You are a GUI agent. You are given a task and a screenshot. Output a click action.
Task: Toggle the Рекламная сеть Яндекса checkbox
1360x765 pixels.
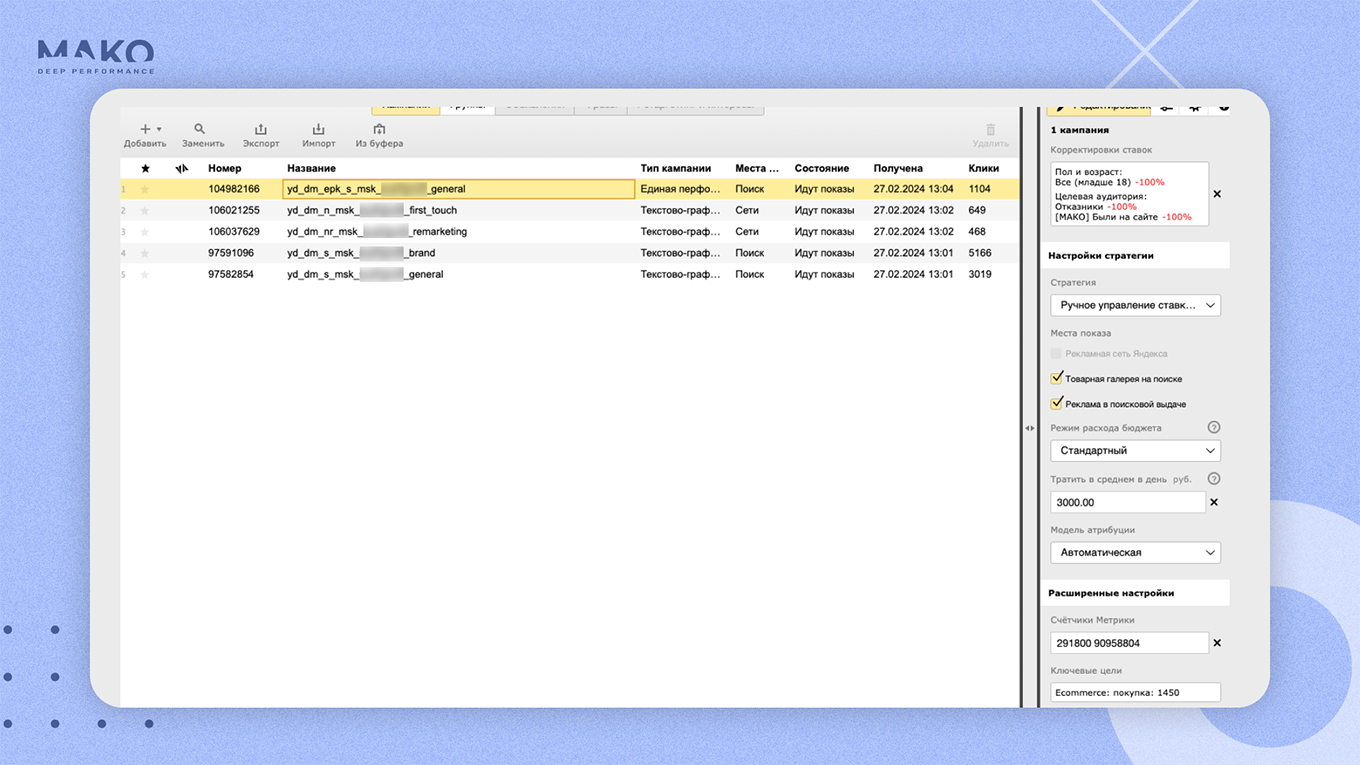(x=1057, y=354)
